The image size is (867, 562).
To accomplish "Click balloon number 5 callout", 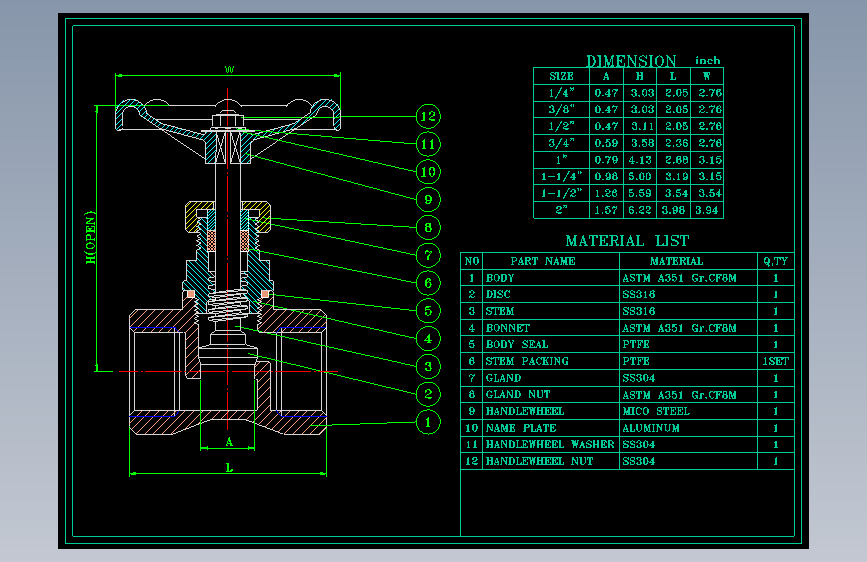I will click(x=428, y=311).
